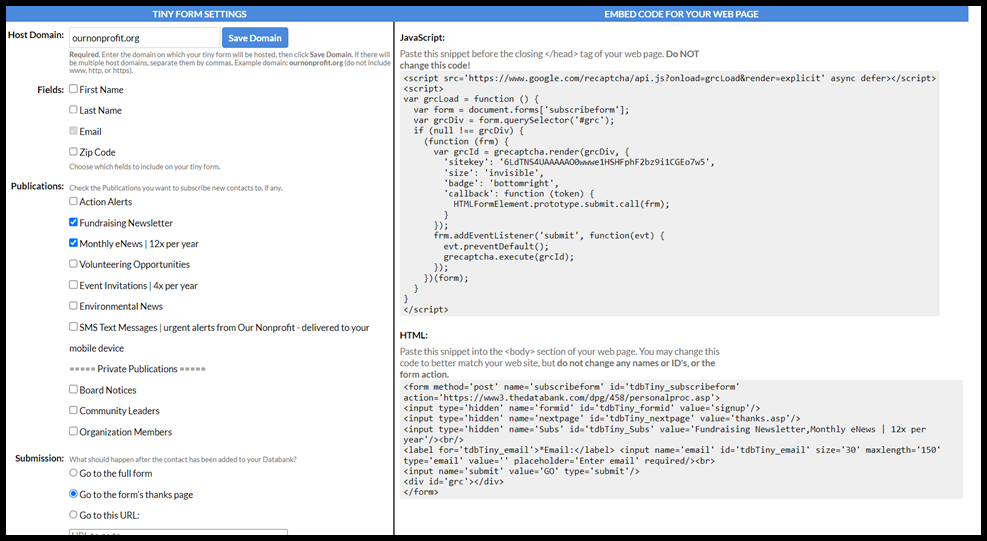Screen dimensions: 987x541
Task: Check Volunteering Opportunities publication
Action: click(74, 264)
